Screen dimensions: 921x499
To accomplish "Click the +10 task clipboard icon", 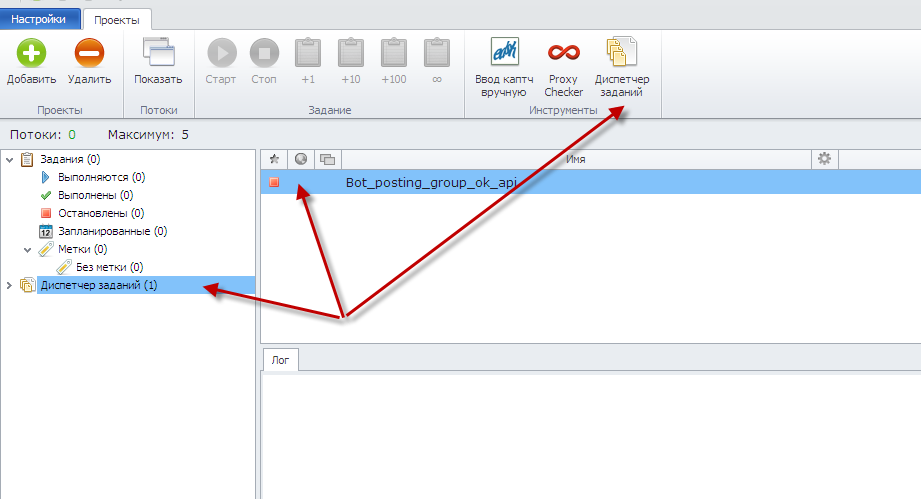I will (x=351, y=53).
